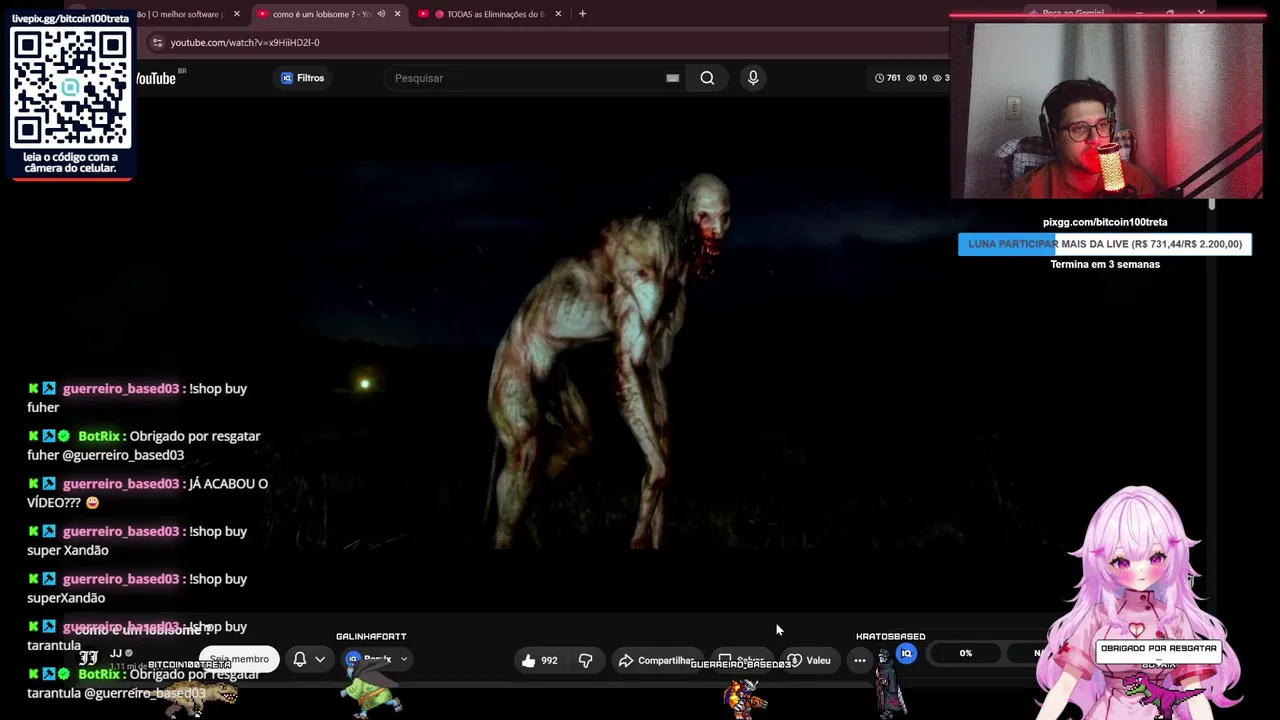Click the eye view count showing 10

tap(917, 78)
